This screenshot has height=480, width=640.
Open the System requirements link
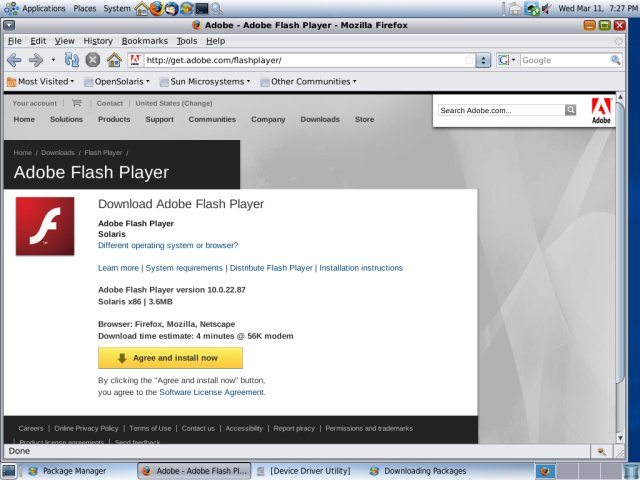tap(184, 268)
